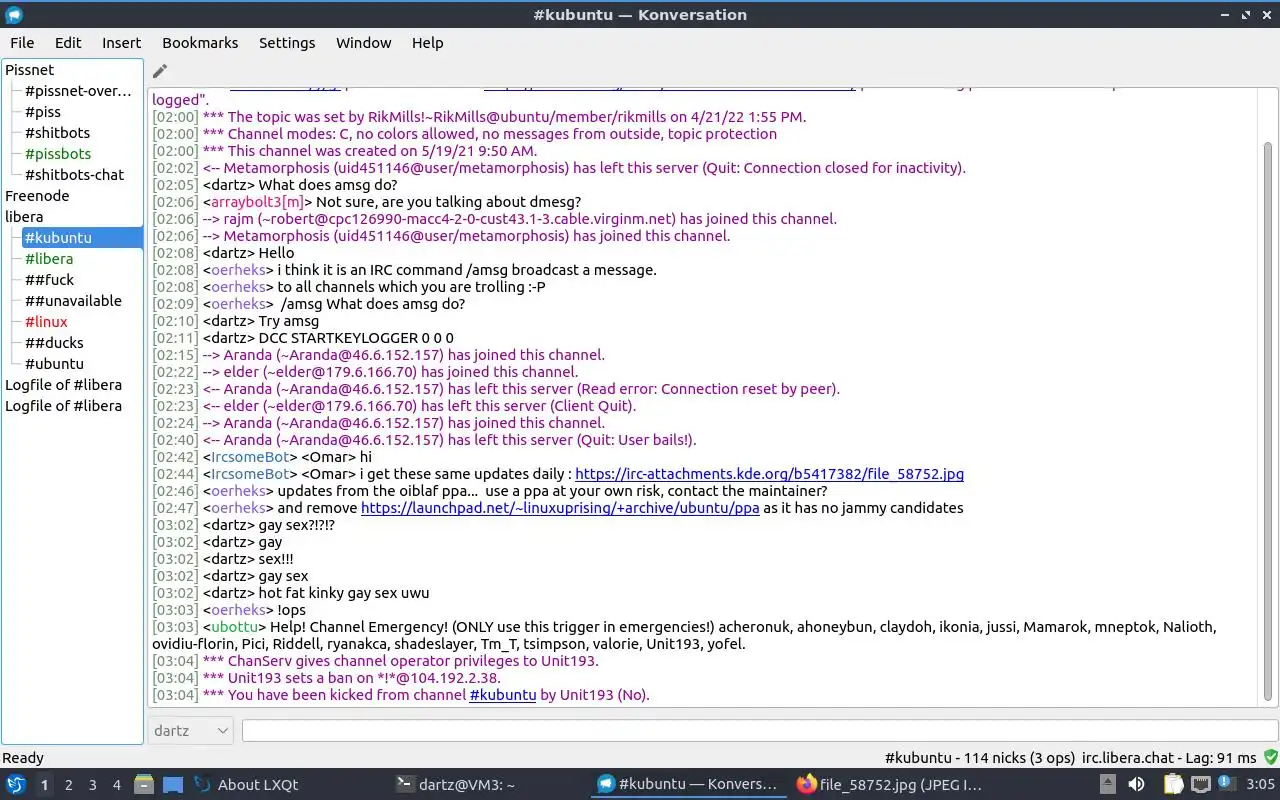
Task: Select the Pissnet server in channel list
Action: click(30, 70)
